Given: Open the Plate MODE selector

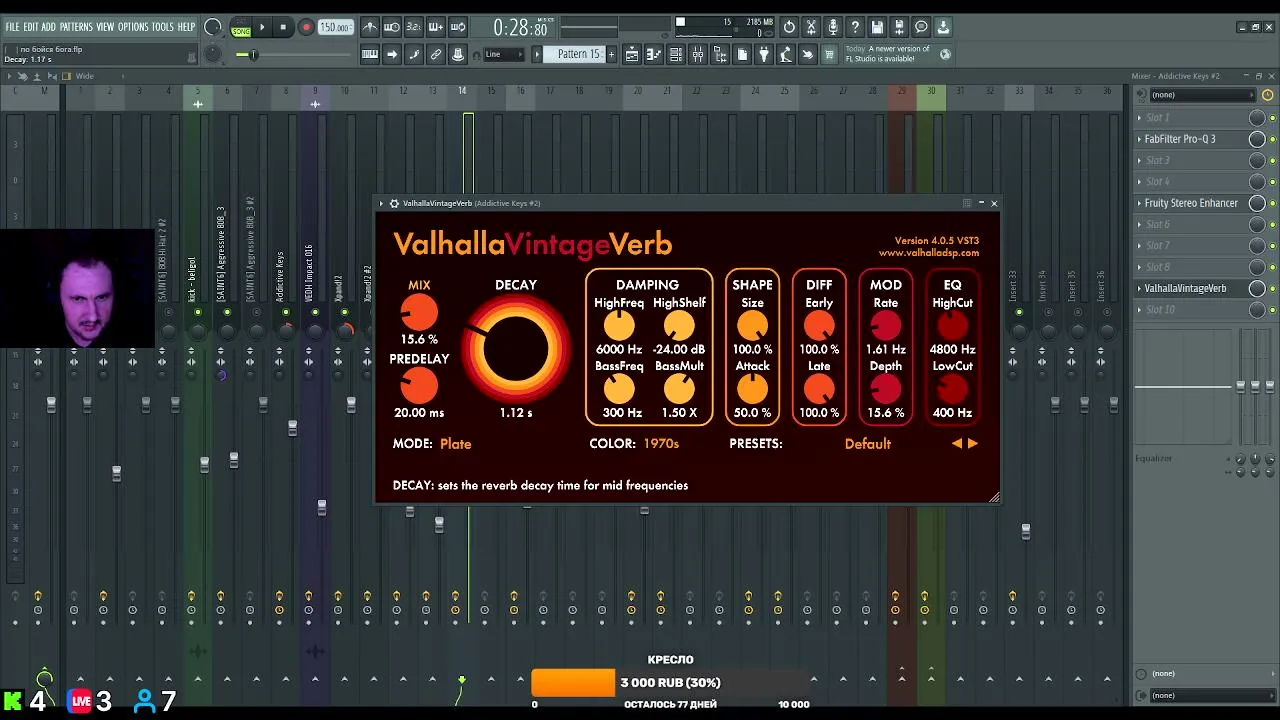Looking at the screenshot, I should click(x=455, y=444).
